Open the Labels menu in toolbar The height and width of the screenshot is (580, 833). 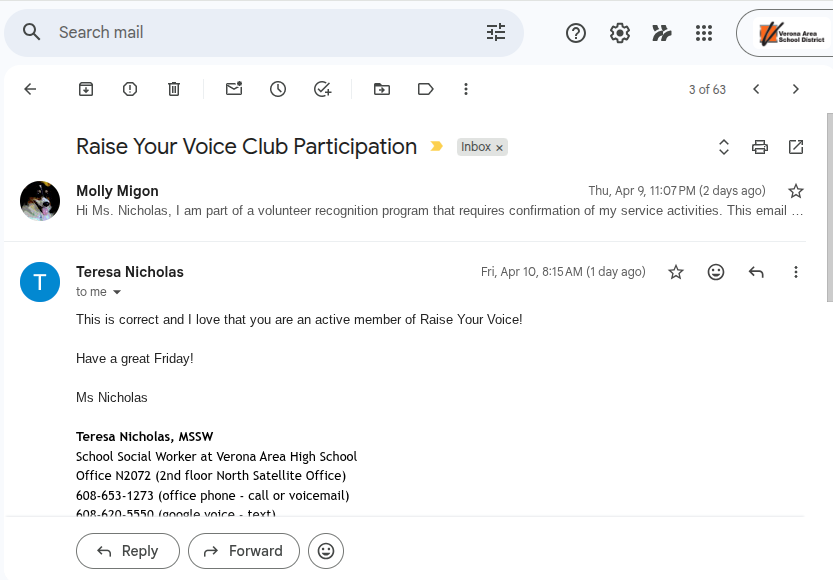tap(426, 89)
